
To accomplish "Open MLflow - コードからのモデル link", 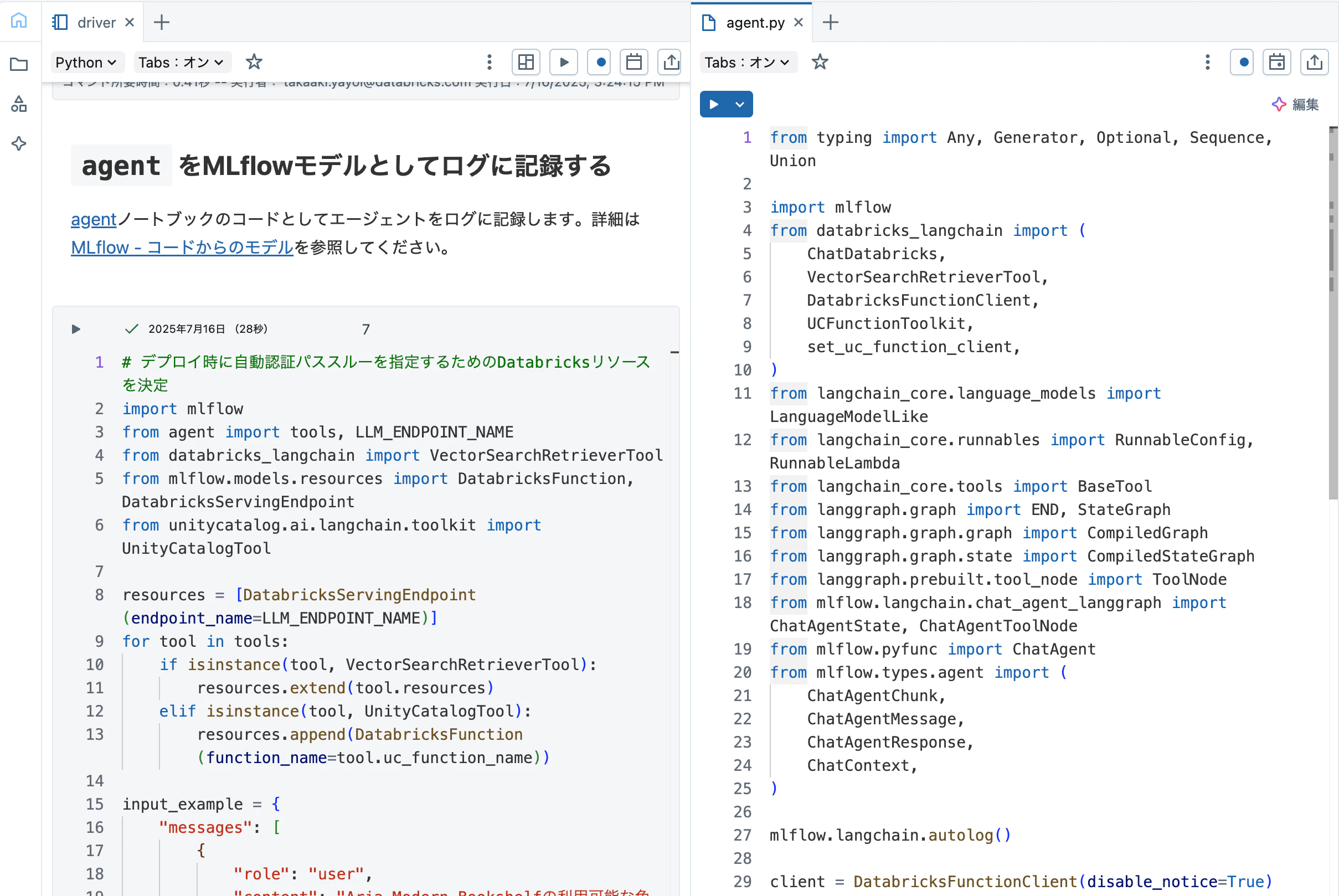I will (x=182, y=248).
